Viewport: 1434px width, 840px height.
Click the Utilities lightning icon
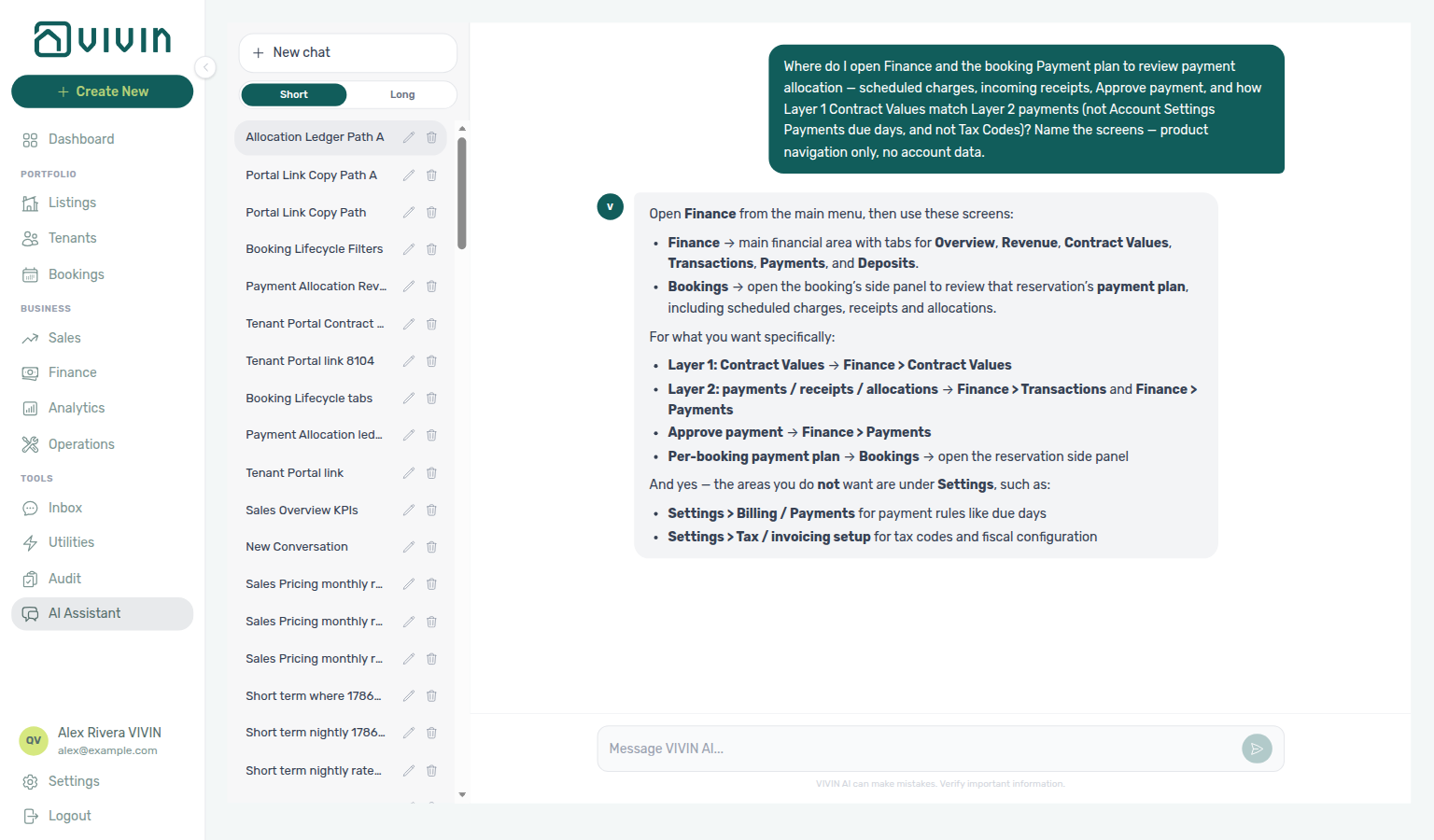tap(30, 543)
